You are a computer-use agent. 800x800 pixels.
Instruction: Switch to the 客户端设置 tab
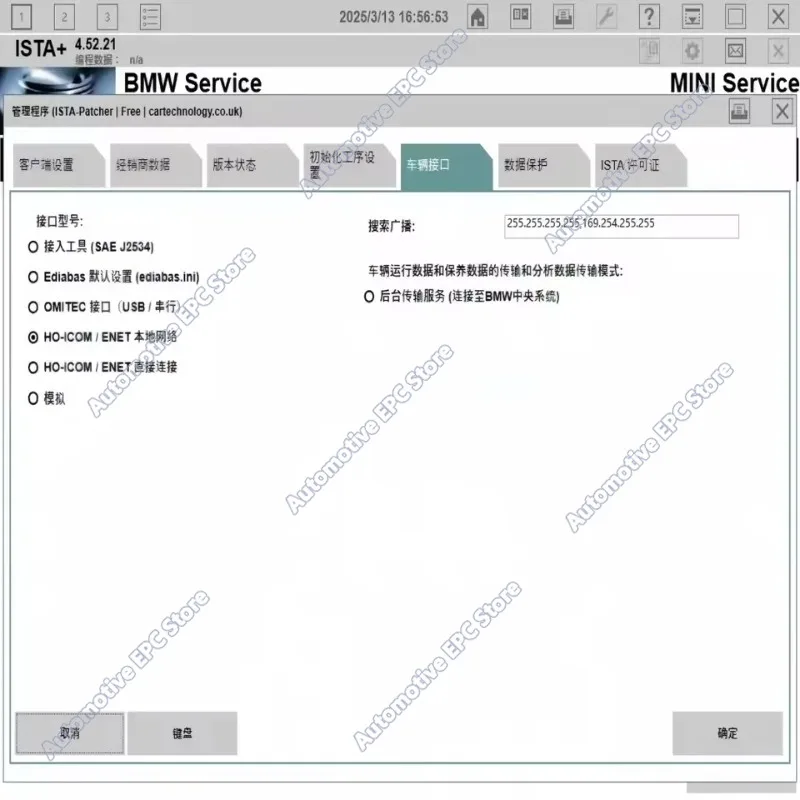pos(58,166)
